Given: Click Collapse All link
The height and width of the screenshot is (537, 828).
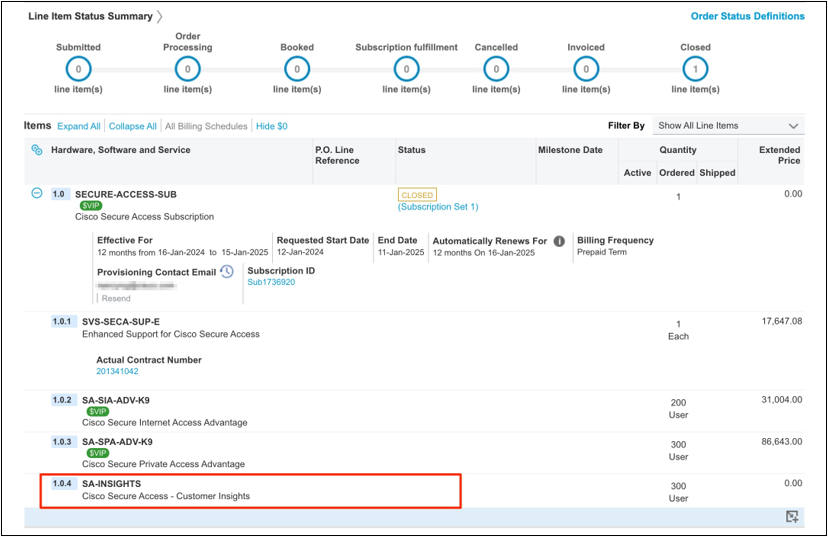Looking at the screenshot, I should pos(133,126).
